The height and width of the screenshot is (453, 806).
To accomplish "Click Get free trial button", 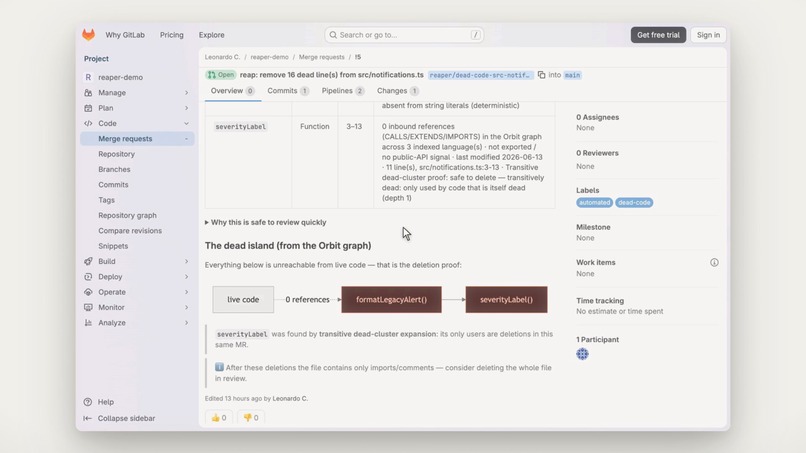I will [658, 35].
